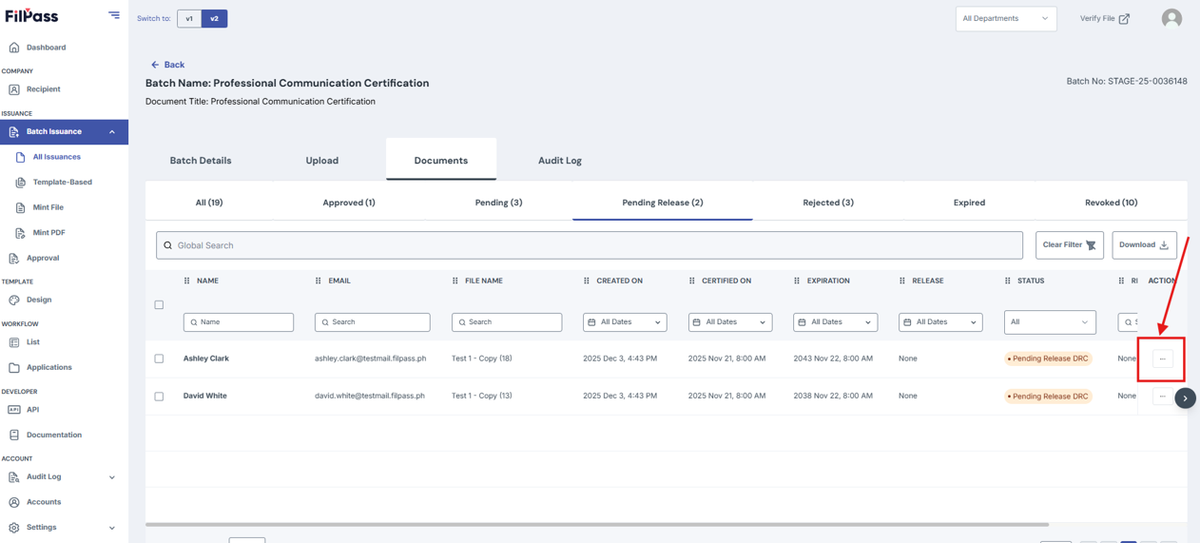This screenshot has height=543, width=1200.
Task: Open the Status filter dropdown
Action: (1050, 322)
